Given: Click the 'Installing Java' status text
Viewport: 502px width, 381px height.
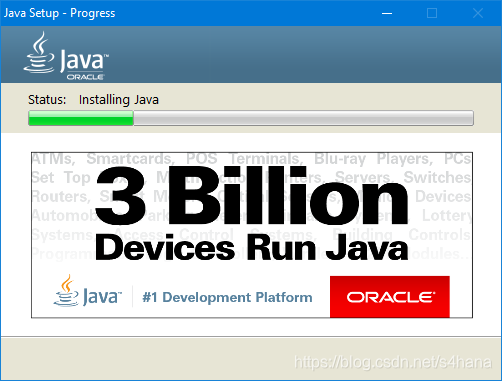Looking at the screenshot, I should pos(119,100).
